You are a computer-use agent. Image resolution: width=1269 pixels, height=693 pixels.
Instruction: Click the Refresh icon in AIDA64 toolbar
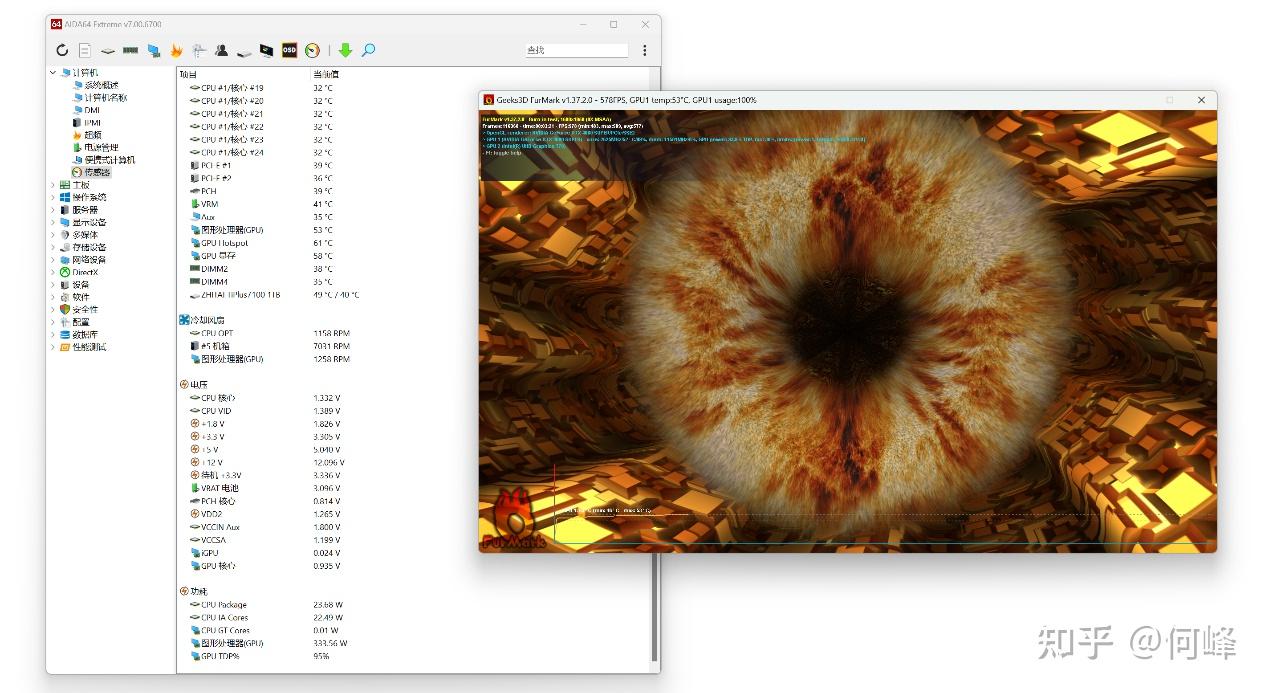click(x=62, y=50)
